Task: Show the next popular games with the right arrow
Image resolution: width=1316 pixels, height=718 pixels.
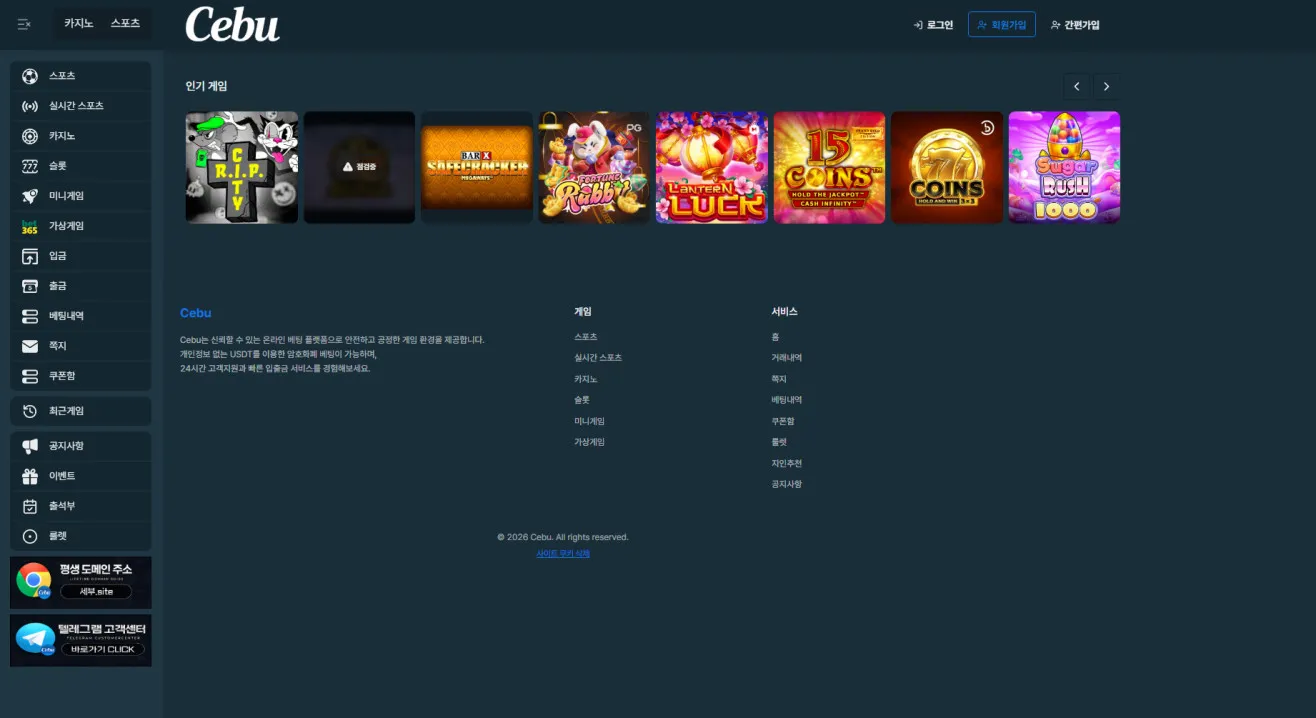Action: pos(1106,87)
